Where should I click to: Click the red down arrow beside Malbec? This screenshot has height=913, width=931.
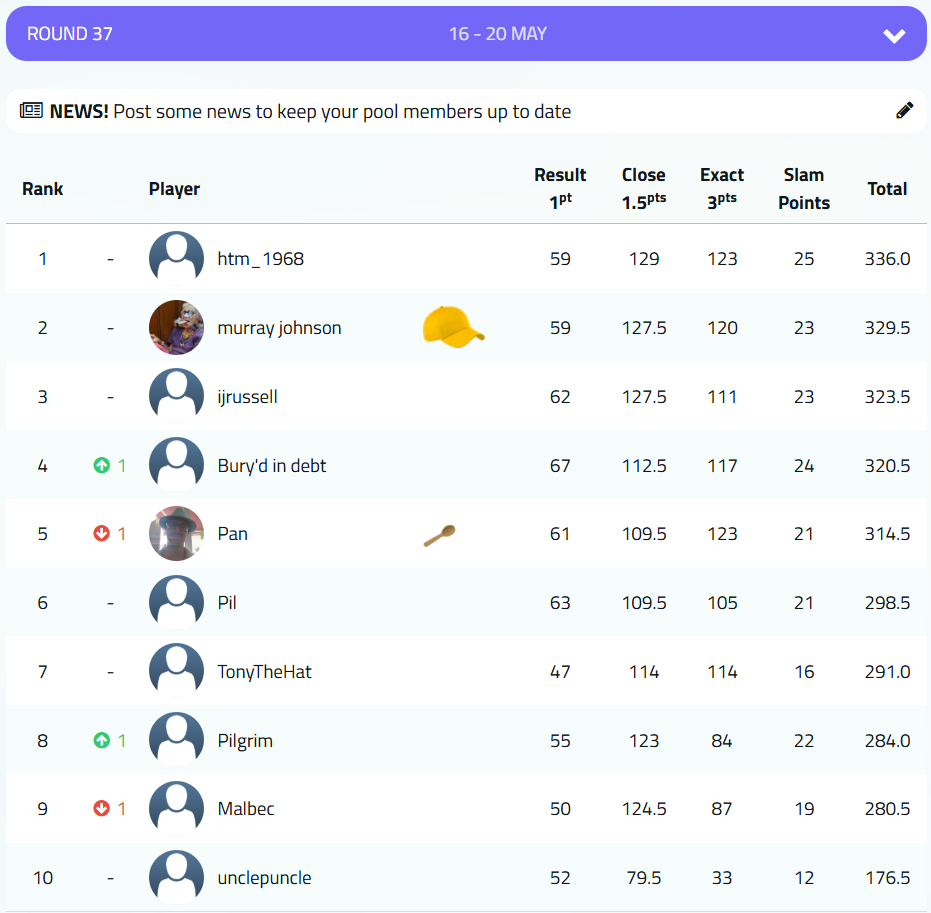(x=101, y=809)
